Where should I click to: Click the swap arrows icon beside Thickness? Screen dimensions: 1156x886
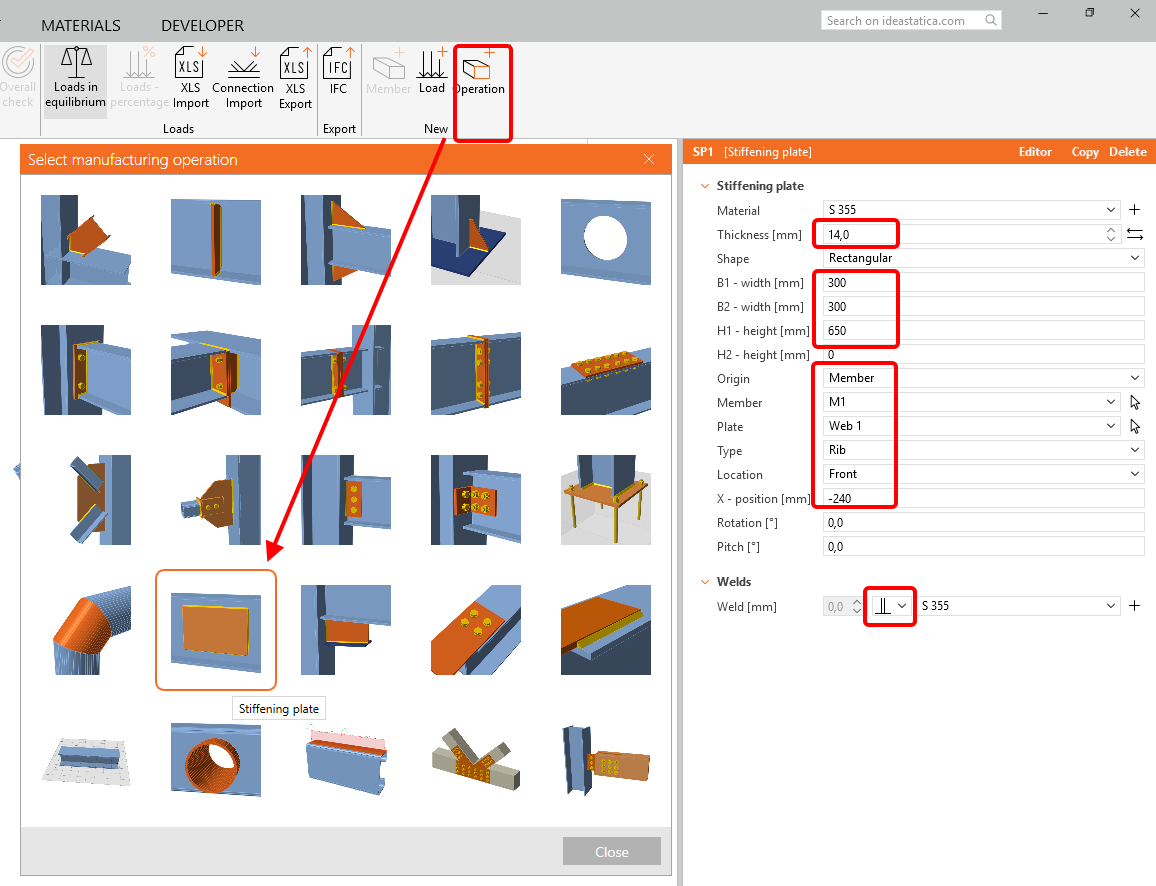(1135, 234)
